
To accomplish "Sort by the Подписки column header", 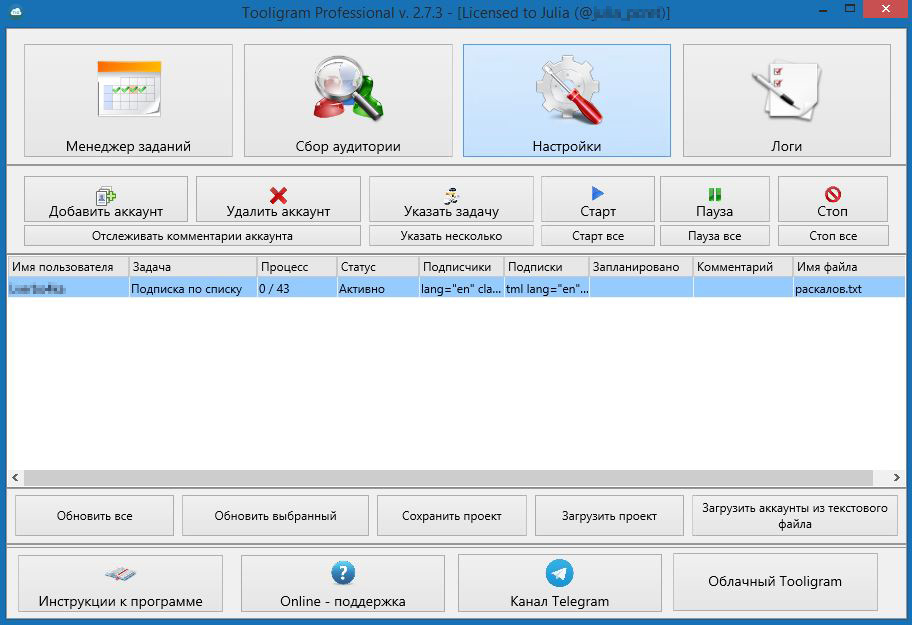I will 547,267.
